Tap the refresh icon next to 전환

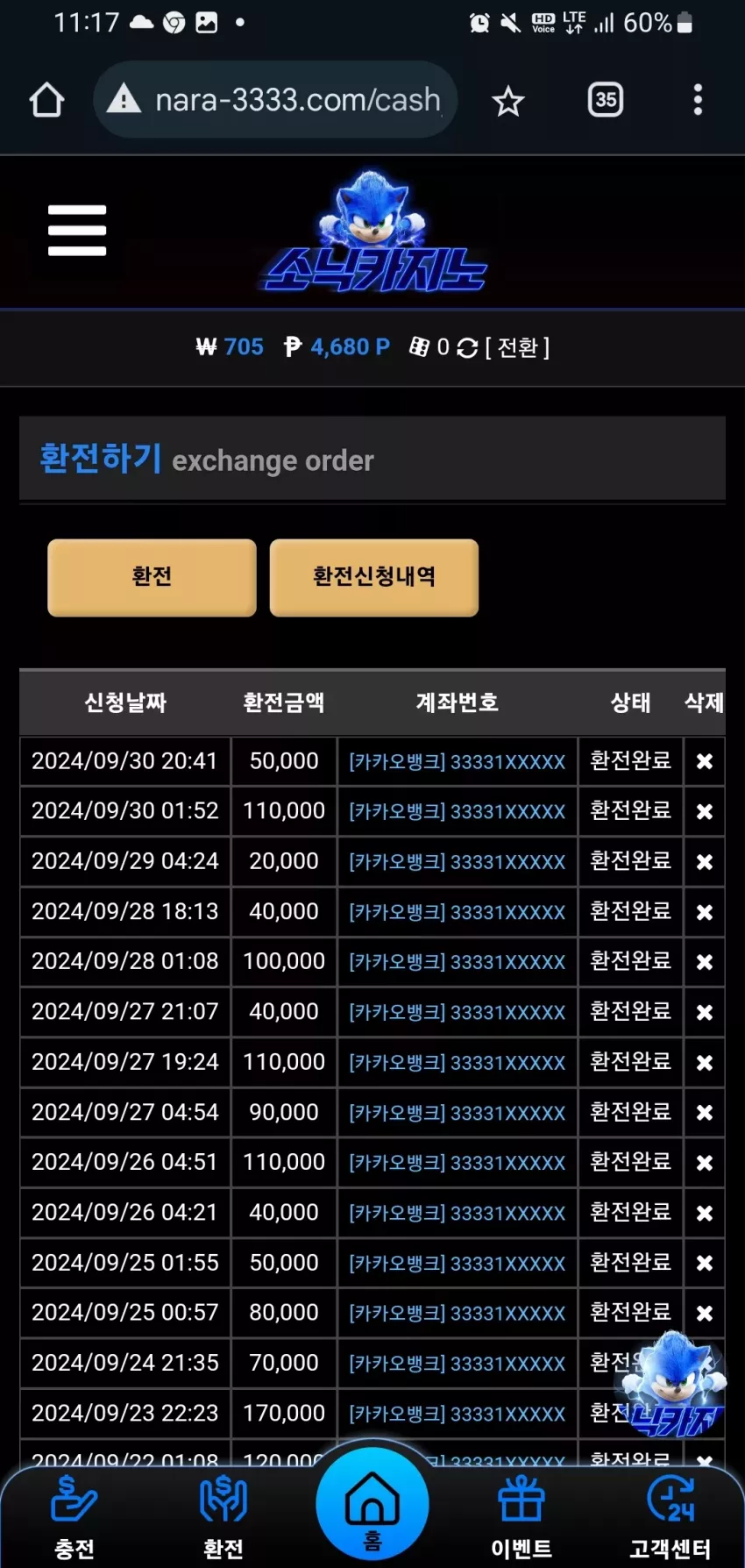click(x=467, y=348)
